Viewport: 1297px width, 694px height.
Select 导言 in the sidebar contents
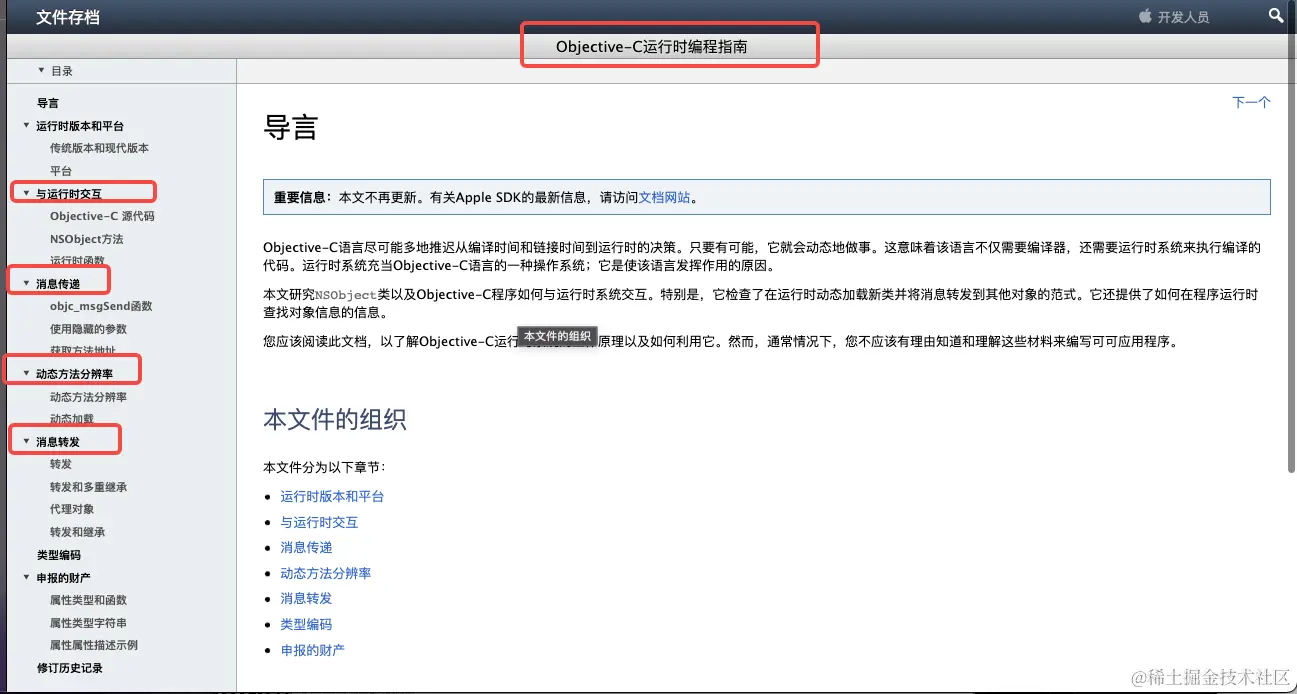48,103
